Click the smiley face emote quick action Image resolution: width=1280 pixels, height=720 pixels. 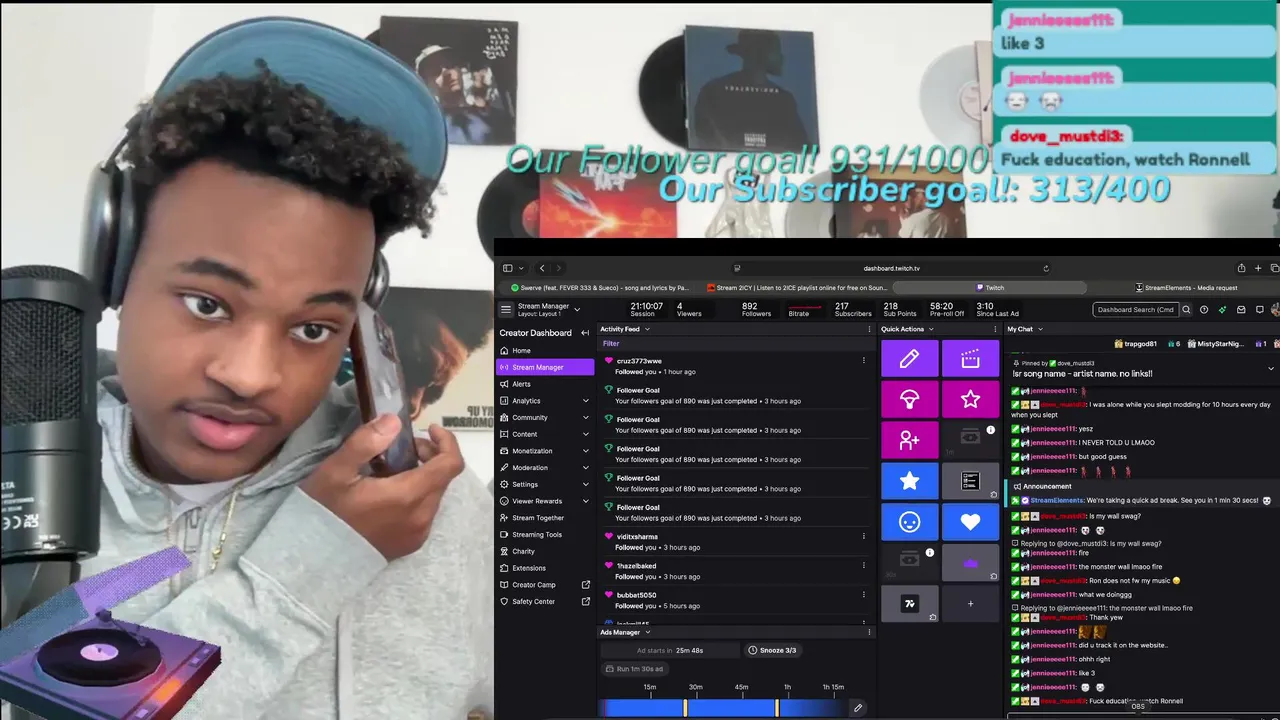tap(909, 522)
